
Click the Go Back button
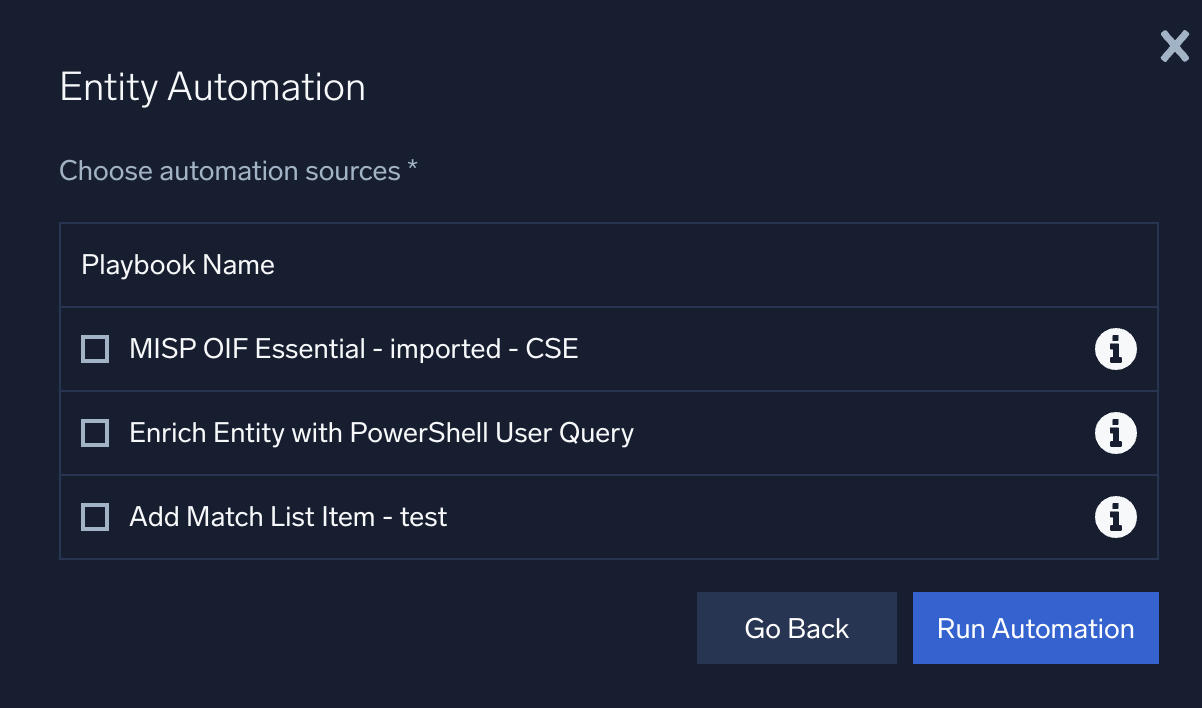tap(796, 628)
